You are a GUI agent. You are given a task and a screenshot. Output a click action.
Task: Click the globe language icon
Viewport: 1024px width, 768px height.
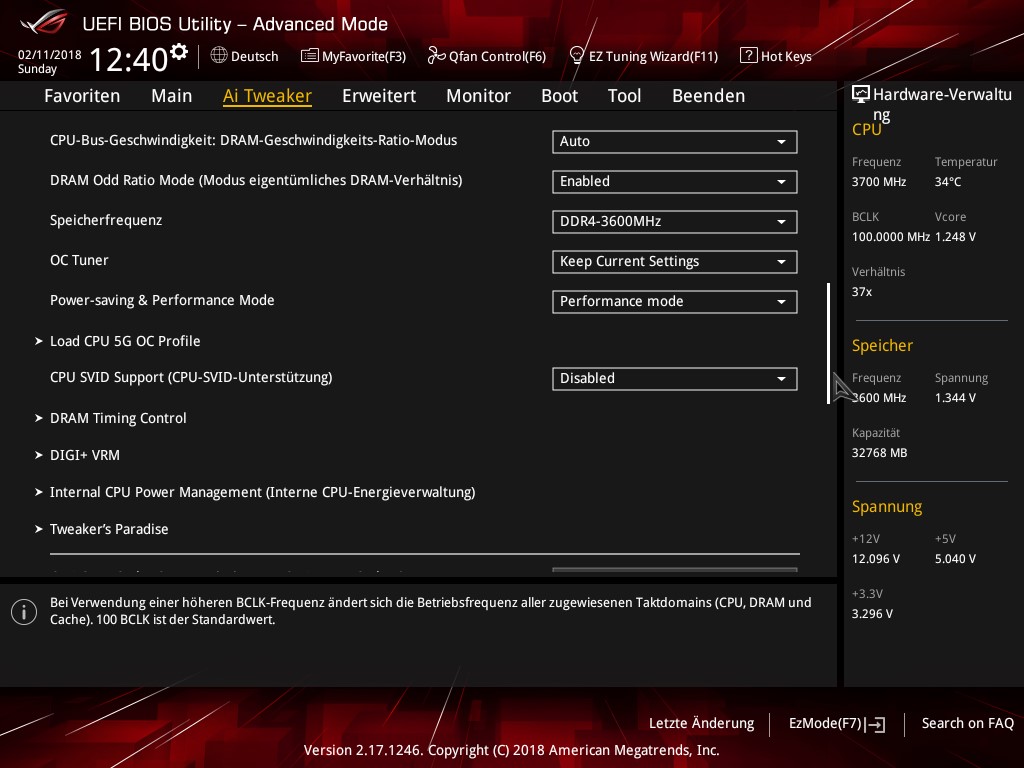tap(219, 56)
